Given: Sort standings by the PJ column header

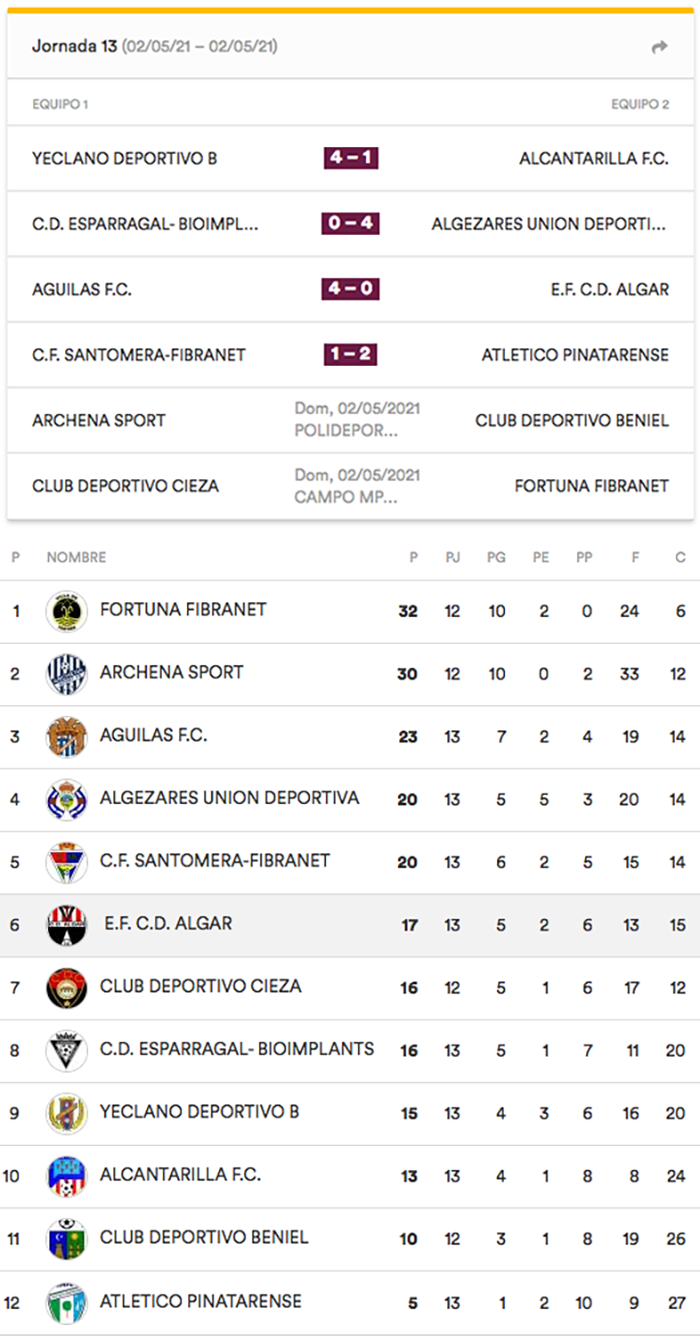Looking at the screenshot, I should click(x=452, y=557).
